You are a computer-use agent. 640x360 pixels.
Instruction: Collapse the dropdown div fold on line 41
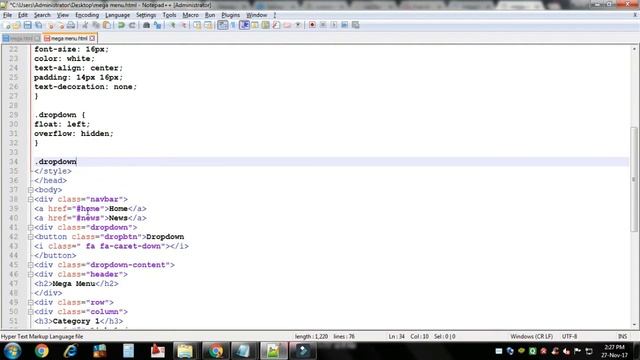[31, 227]
